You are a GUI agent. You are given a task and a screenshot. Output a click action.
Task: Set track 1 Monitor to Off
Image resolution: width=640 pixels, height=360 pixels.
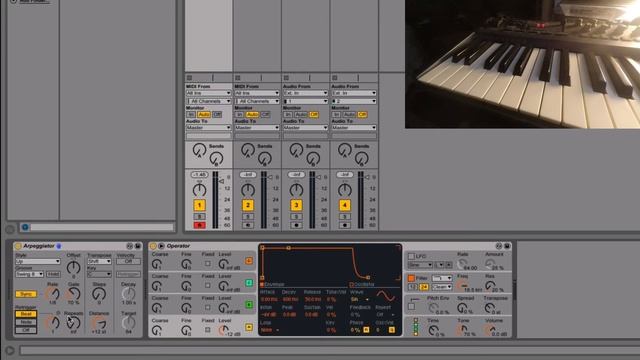tap(217, 115)
